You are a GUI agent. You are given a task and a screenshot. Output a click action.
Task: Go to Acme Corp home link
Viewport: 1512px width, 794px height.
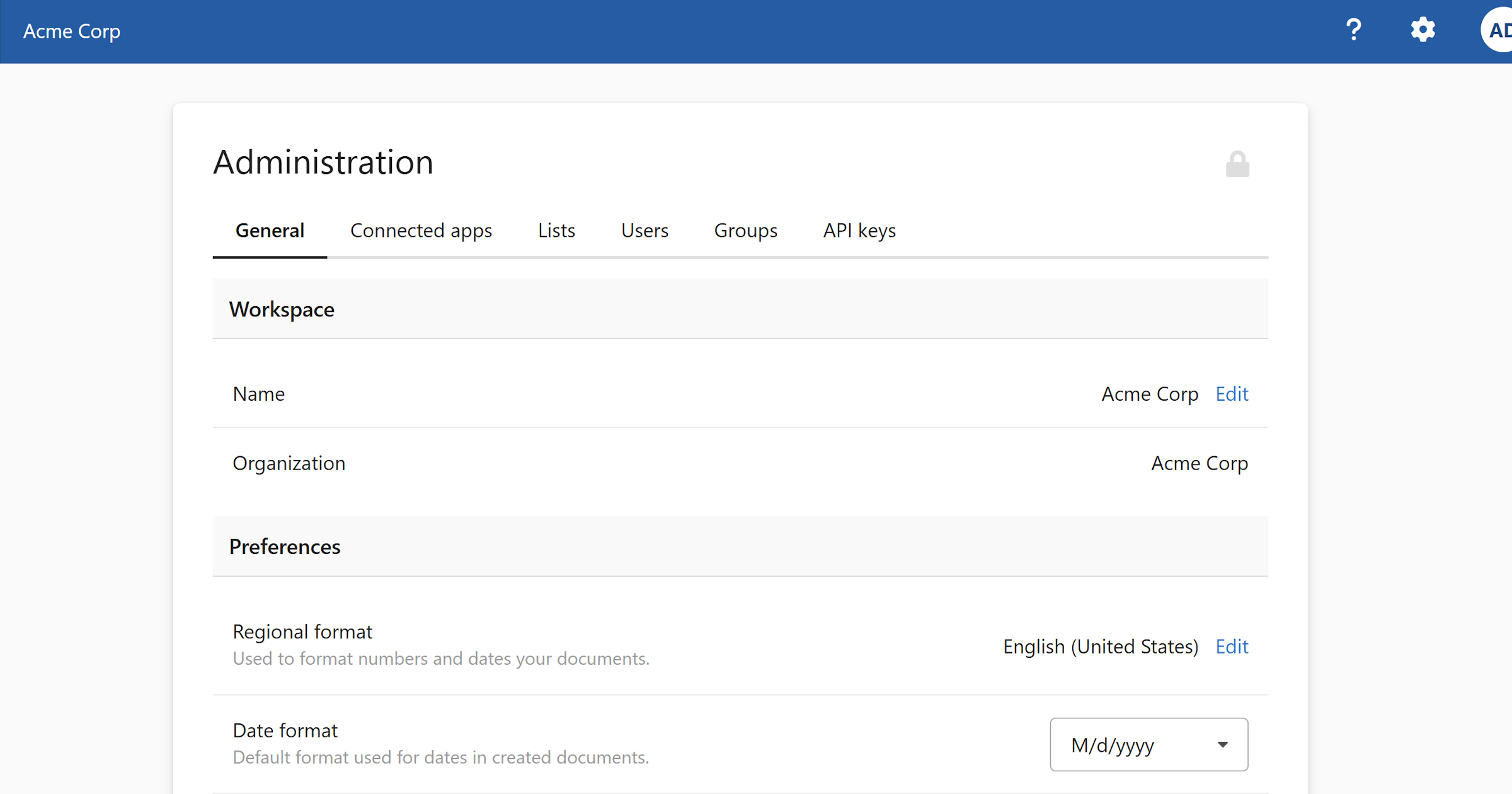[x=72, y=31]
